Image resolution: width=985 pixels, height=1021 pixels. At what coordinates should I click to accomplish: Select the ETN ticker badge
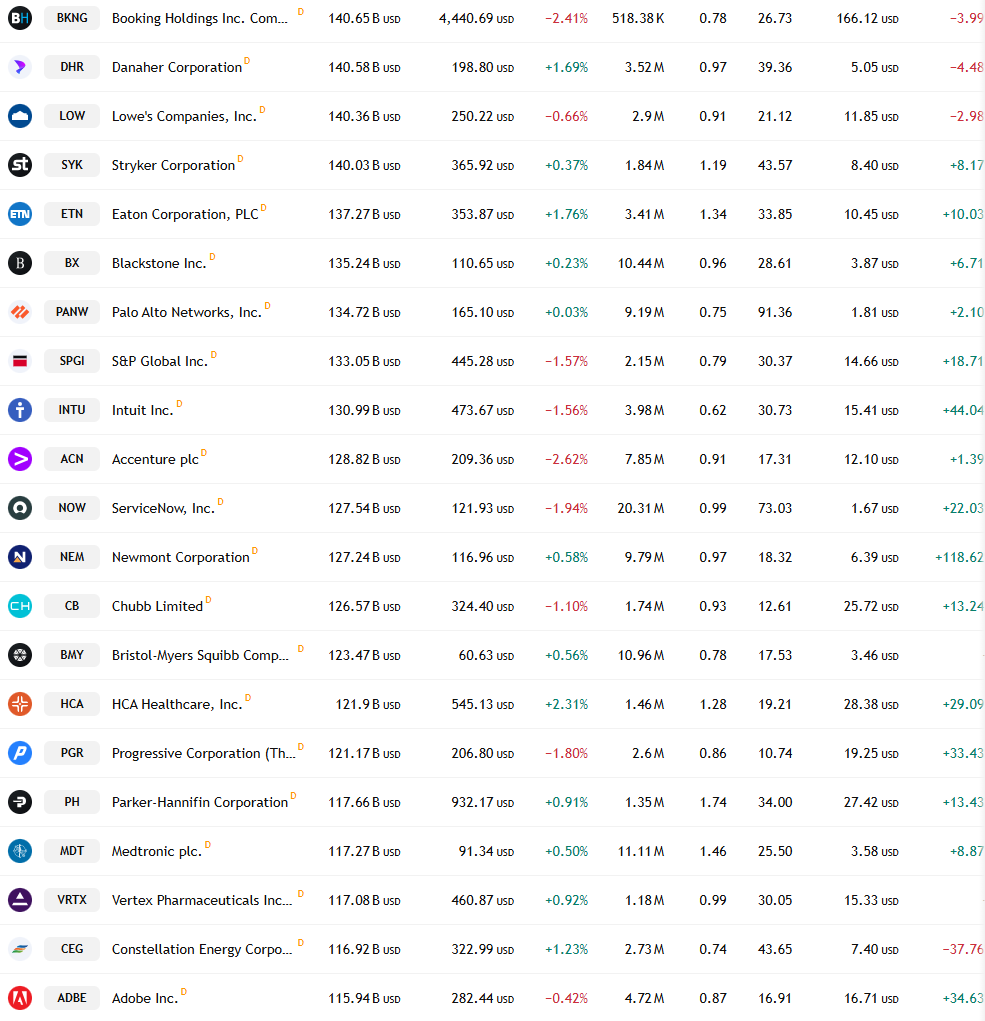[72, 214]
